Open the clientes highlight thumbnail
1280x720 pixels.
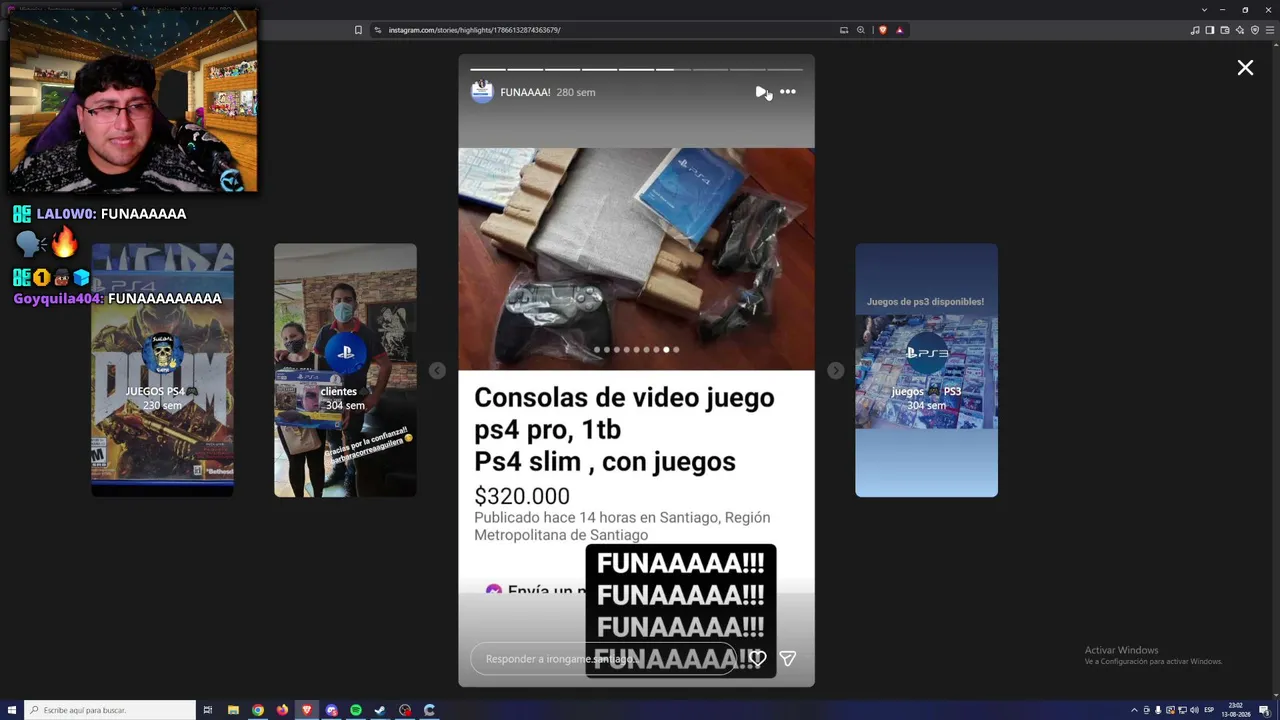[x=345, y=370]
